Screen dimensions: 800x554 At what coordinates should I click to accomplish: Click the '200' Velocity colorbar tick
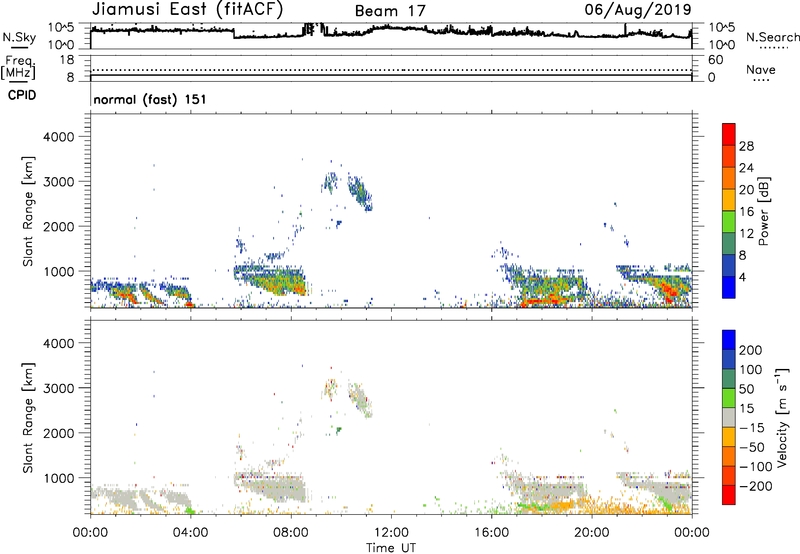click(751, 350)
